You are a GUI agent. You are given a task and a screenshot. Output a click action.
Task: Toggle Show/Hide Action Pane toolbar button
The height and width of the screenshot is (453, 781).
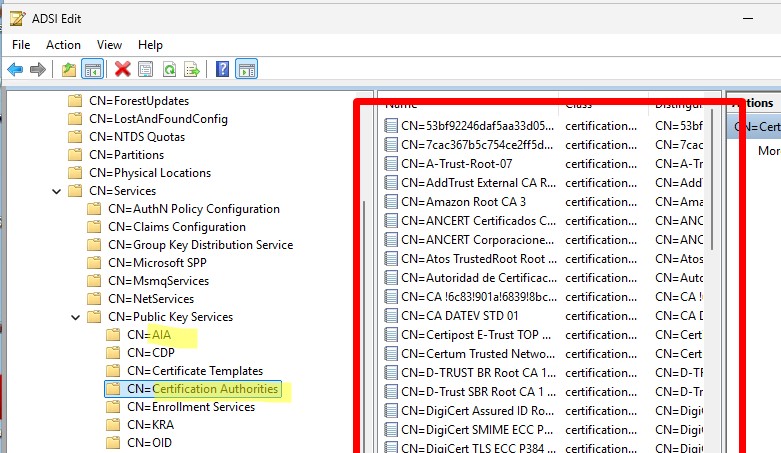click(246, 69)
